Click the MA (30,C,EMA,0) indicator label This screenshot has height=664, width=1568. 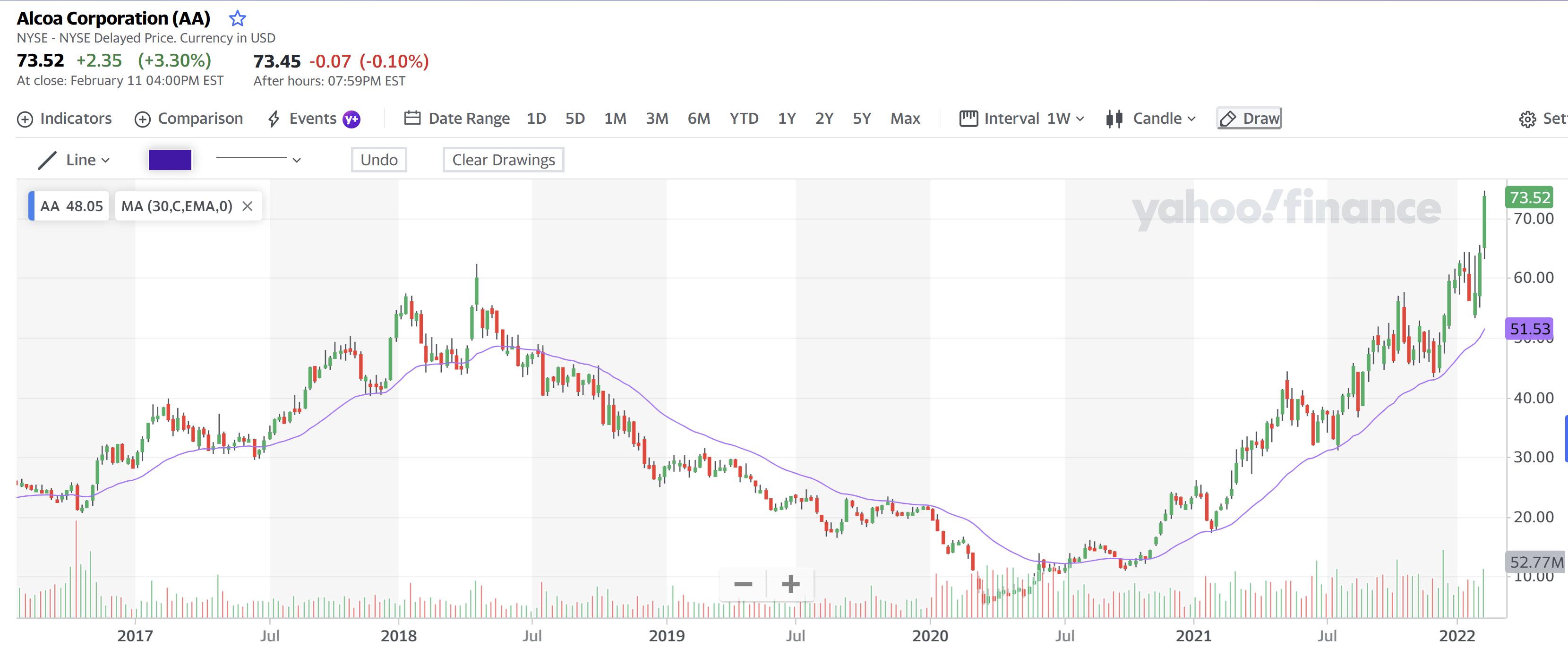[177, 206]
